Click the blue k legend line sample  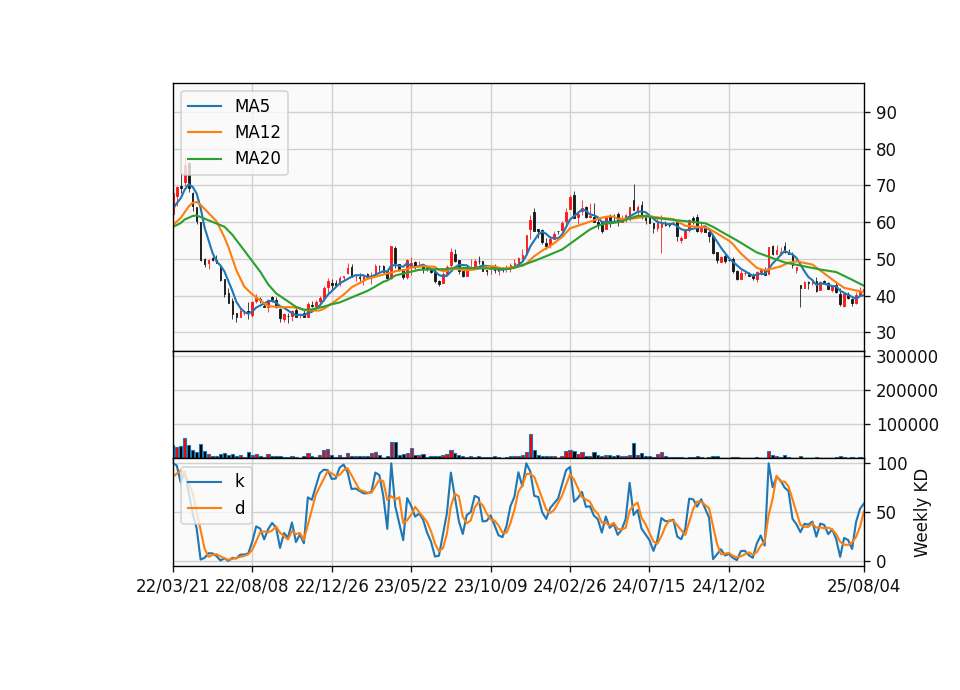tap(204, 482)
